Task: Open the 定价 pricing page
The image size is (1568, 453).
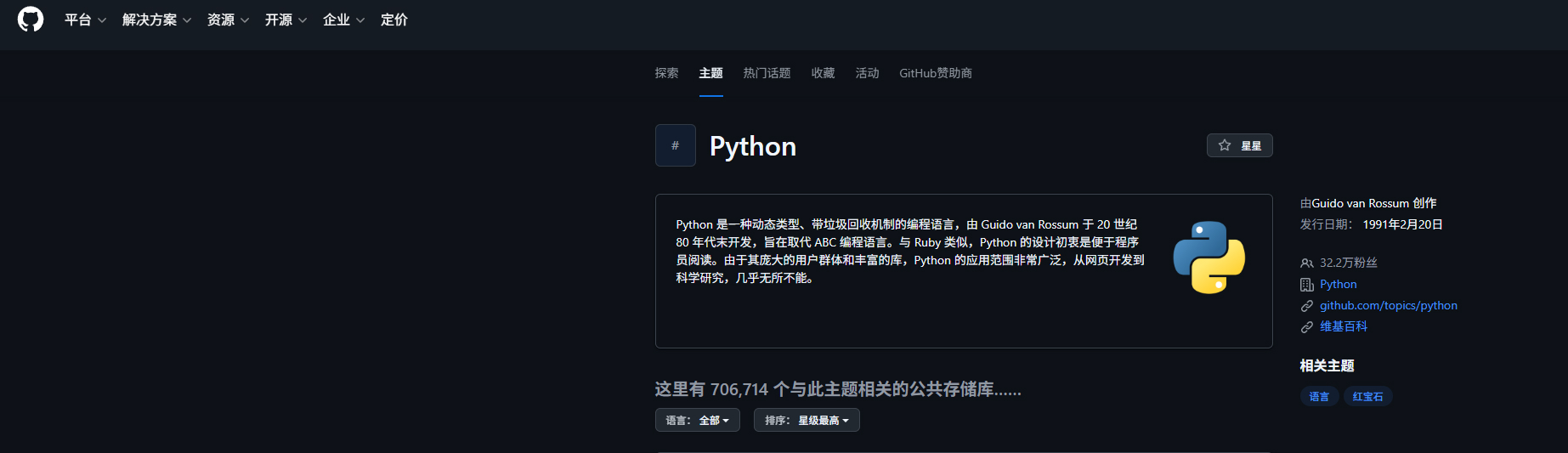Action: point(394,20)
